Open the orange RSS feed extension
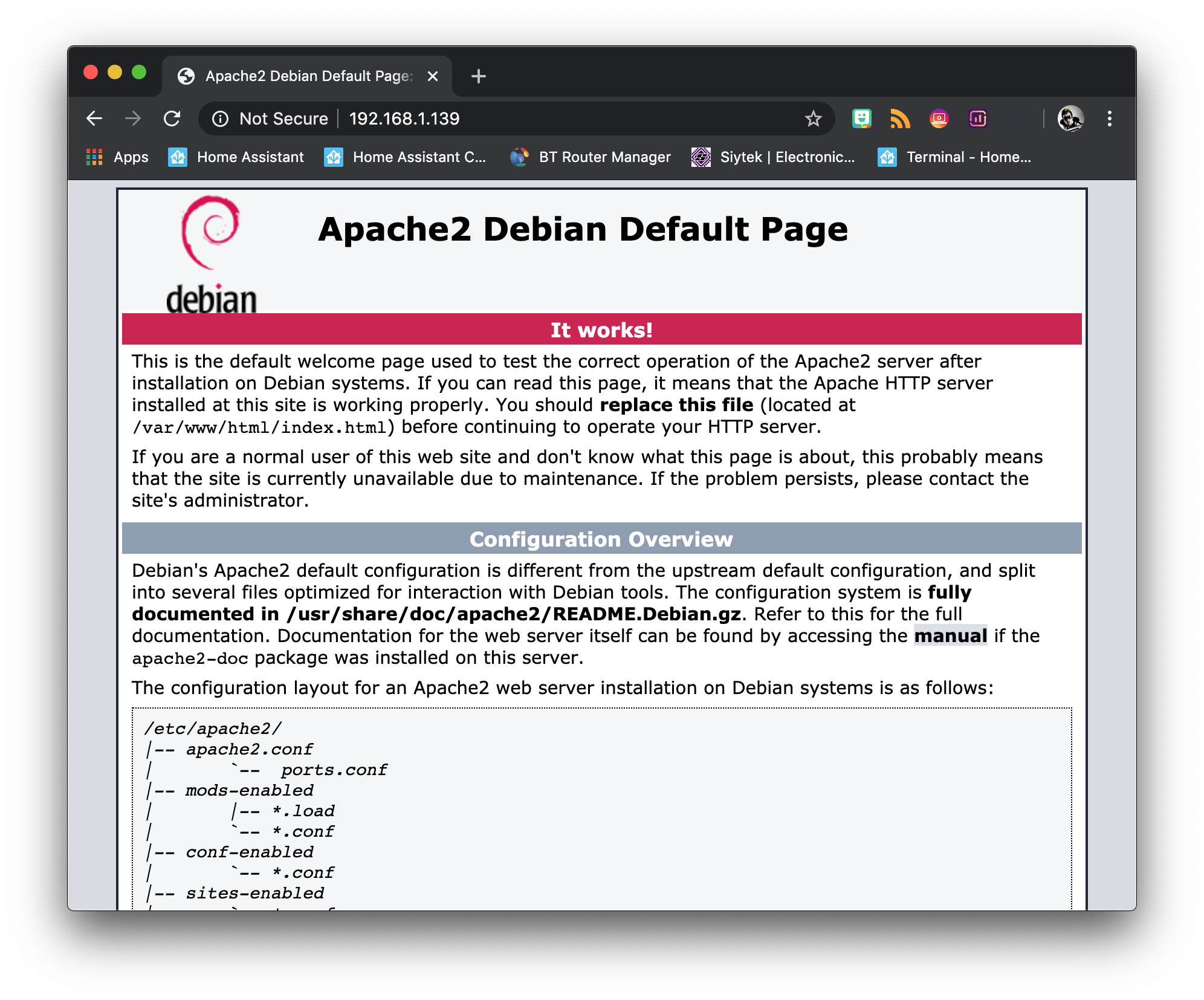Screen dimensions: 1204x1000 click(x=900, y=119)
